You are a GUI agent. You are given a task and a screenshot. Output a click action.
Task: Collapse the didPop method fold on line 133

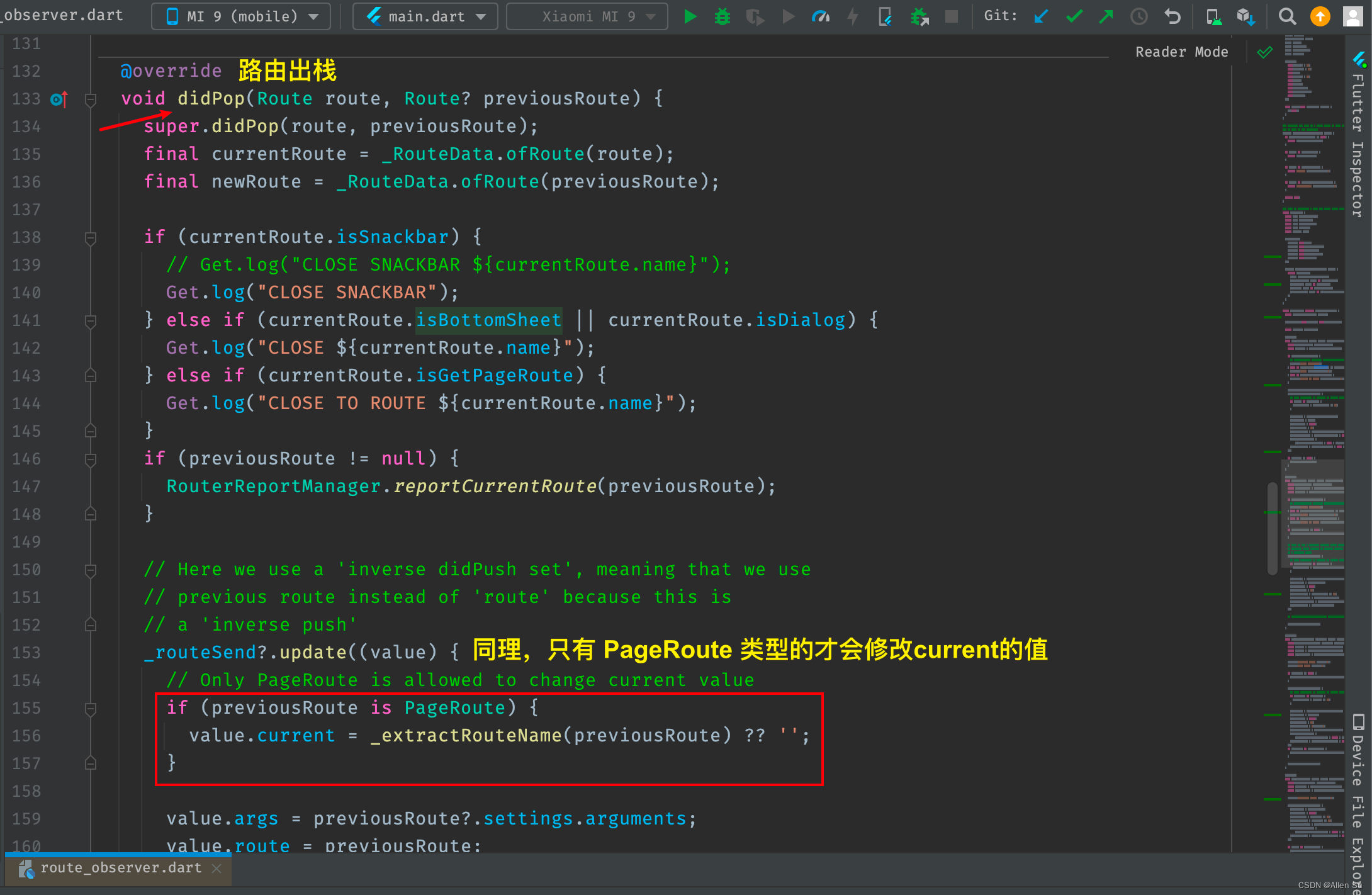click(91, 99)
